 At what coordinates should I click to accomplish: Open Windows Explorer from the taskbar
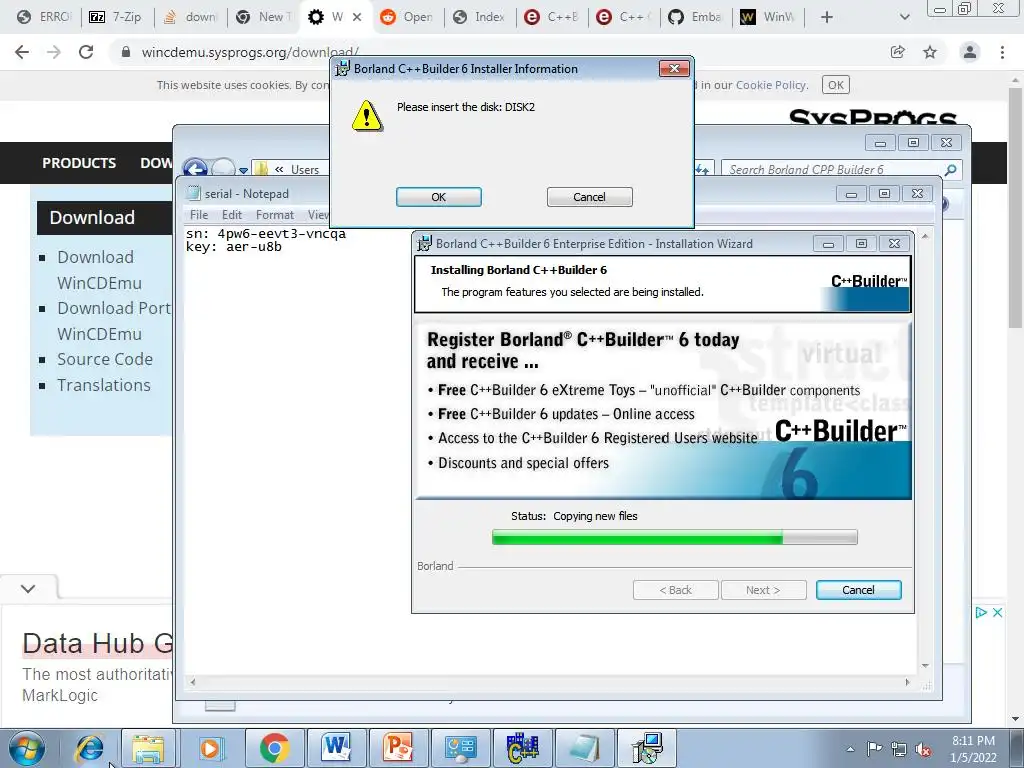tap(148, 748)
